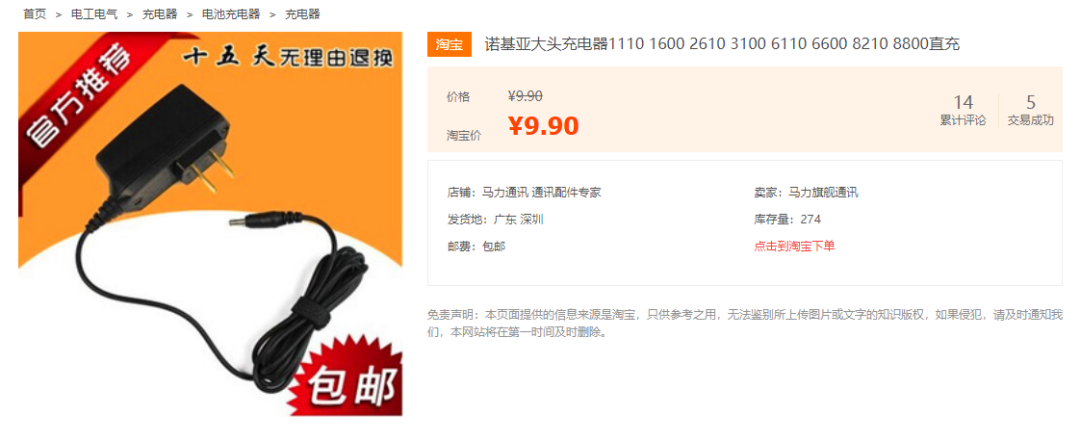Click the 发货地 广东 深圳 shipping origin
1080x442 pixels.
(495, 220)
